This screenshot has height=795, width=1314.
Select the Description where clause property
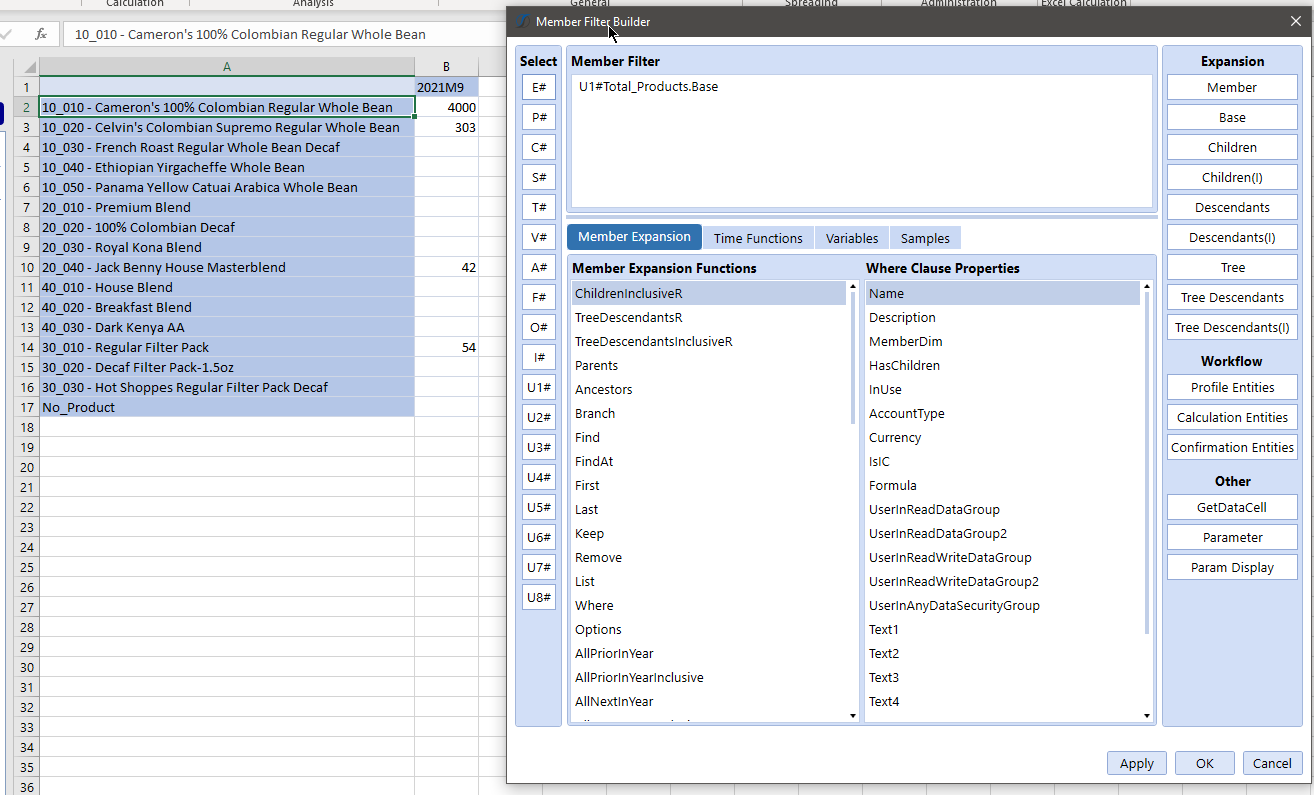coord(1003,317)
